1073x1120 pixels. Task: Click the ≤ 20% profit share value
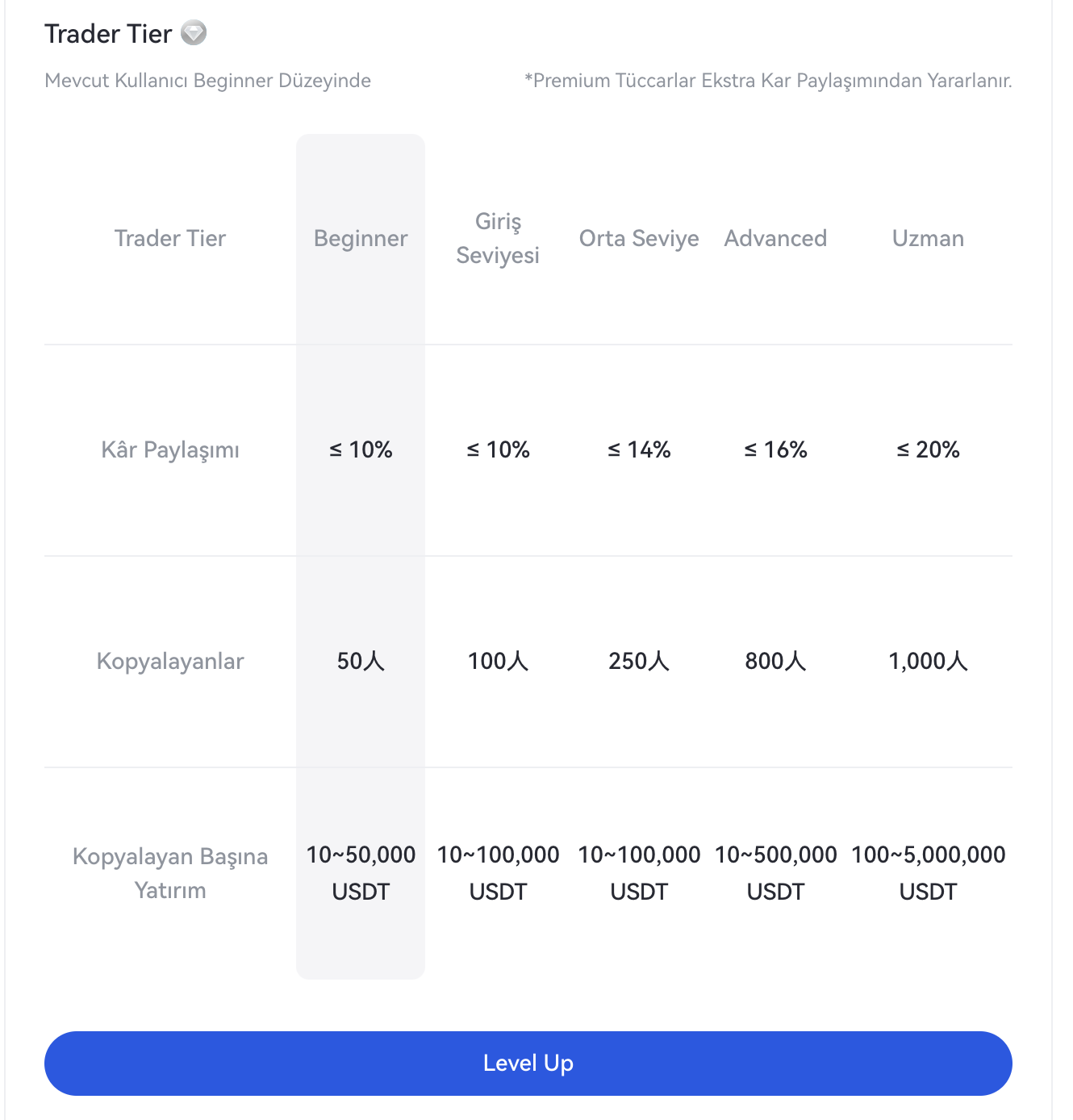tap(928, 450)
